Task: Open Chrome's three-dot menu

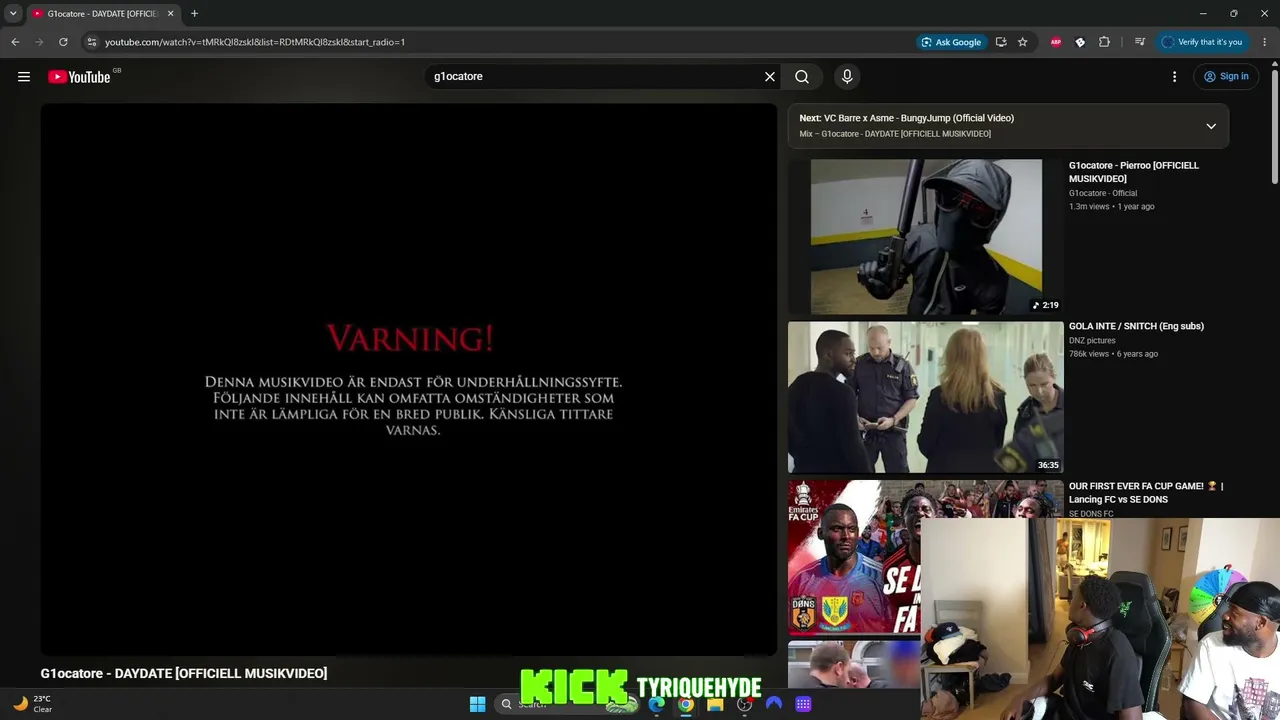Action: coord(1265,42)
